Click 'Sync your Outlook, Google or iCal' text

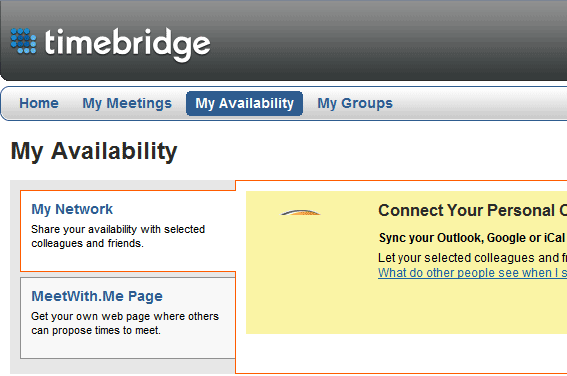472,238
